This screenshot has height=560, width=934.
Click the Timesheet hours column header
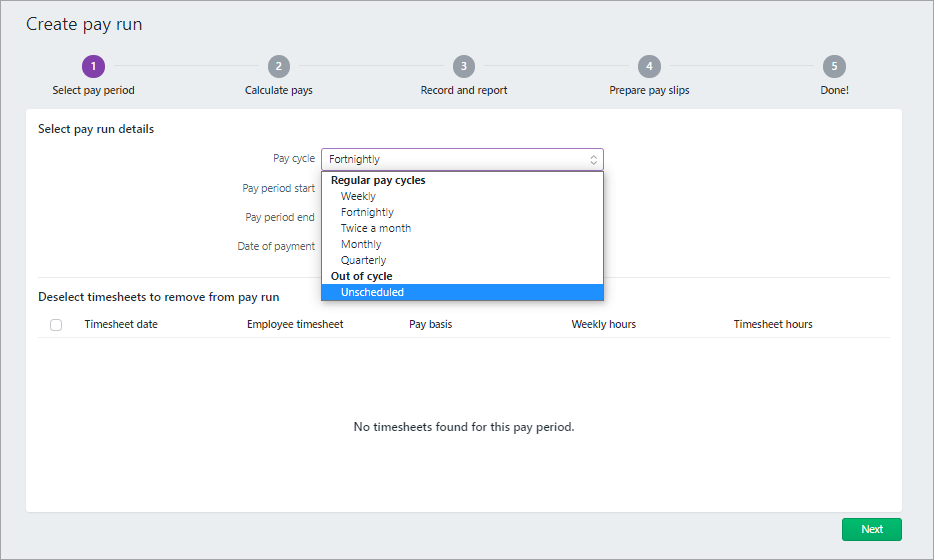772,325
